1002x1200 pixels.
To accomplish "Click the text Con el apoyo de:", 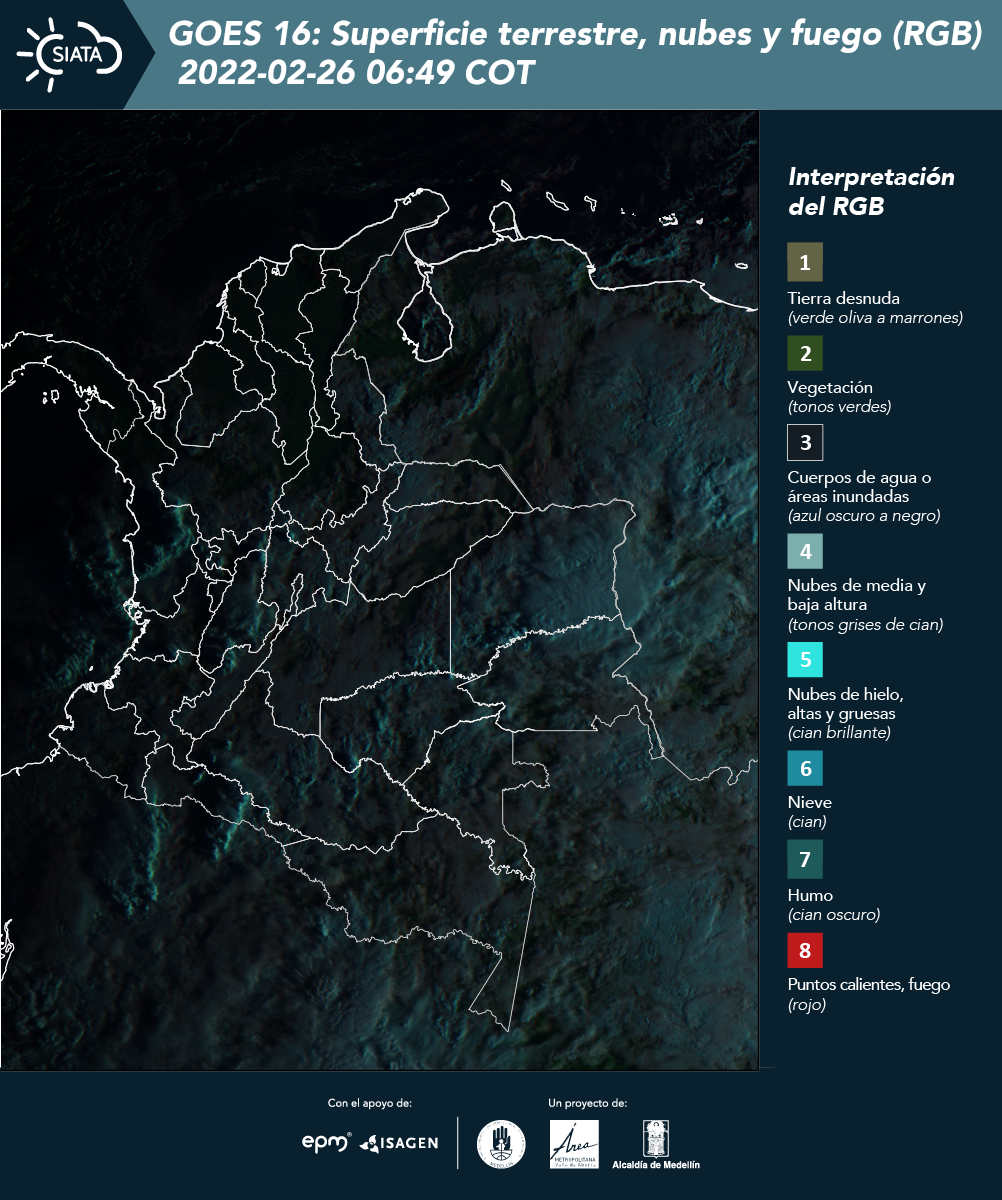I will tap(370, 1103).
